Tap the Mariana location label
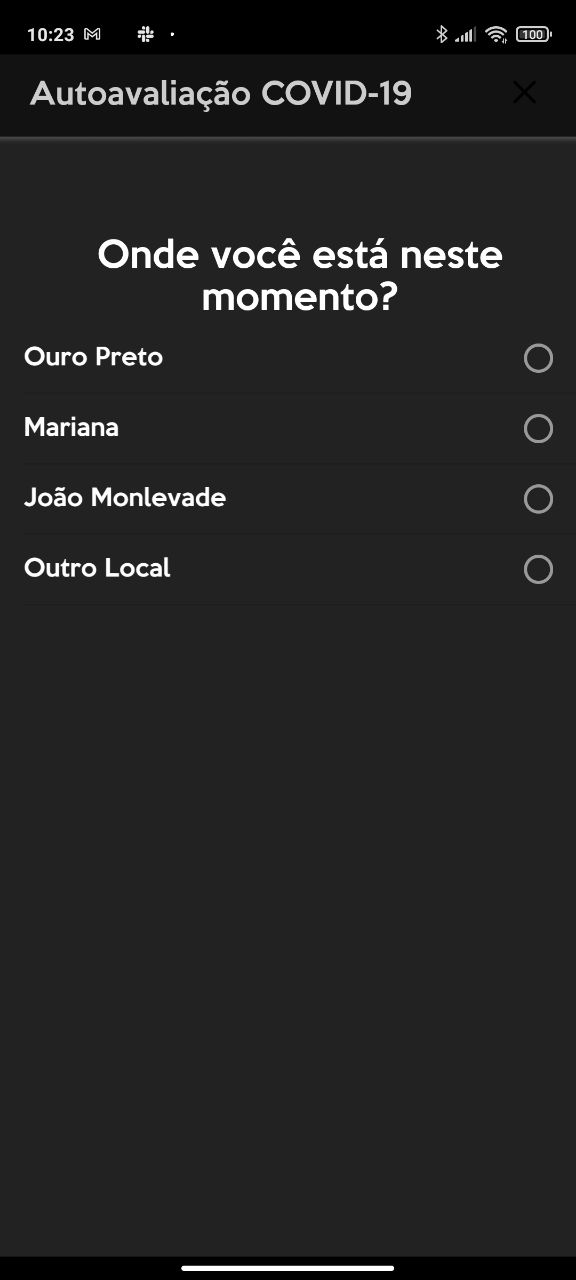This screenshot has width=576, height=1280. coord(71,427)
